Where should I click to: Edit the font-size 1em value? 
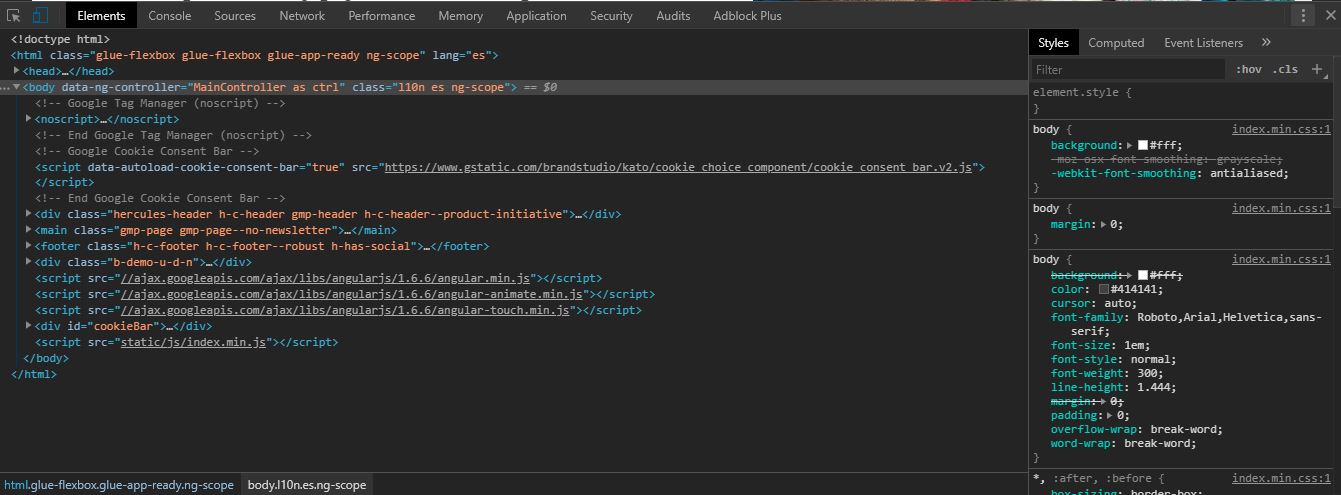point(1136,345)
